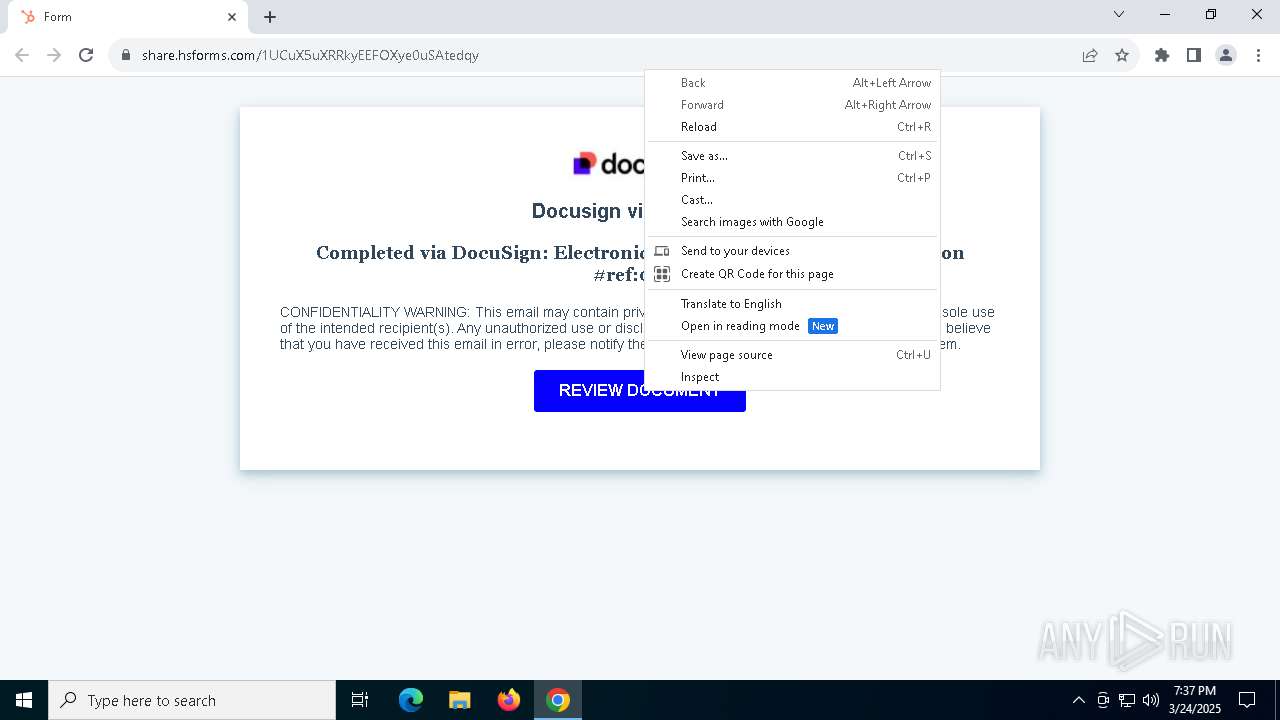The image size is (1280, 720).
Task: Launch Microsoft Edge from the taskbar
Action: [x=411, y=700]
